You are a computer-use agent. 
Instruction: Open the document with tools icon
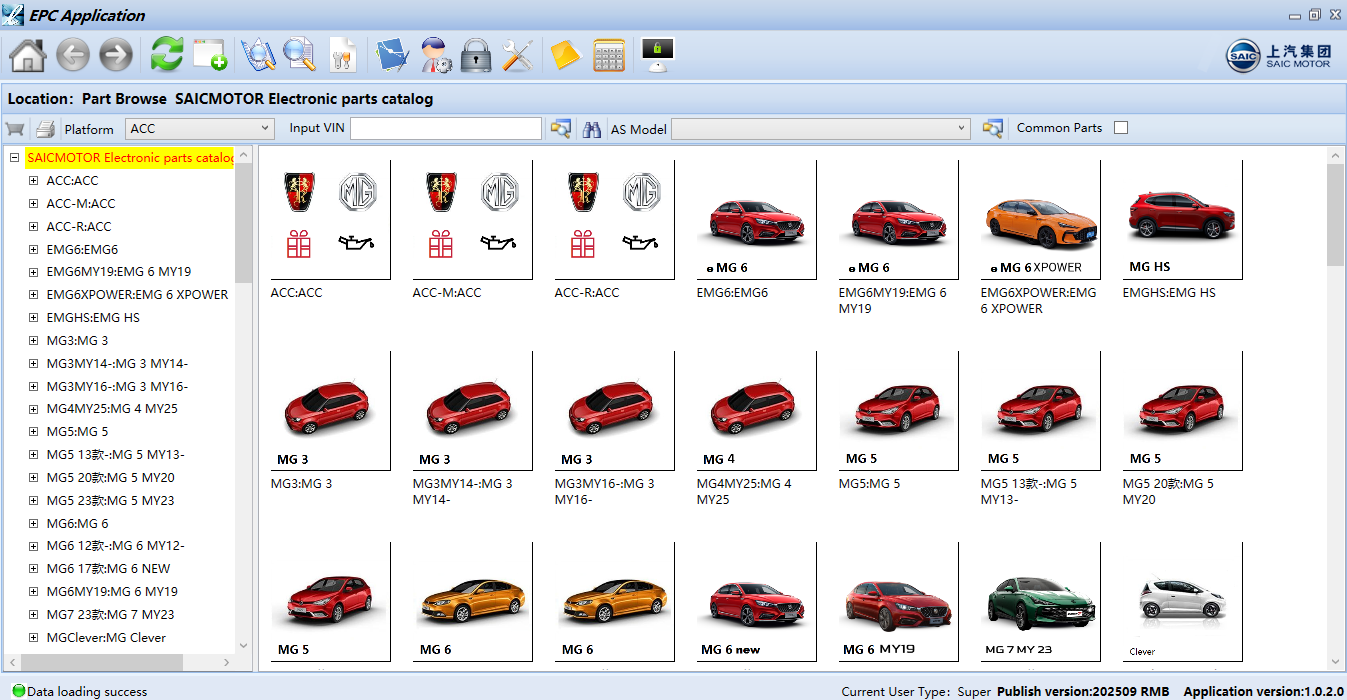coord(342,54)
